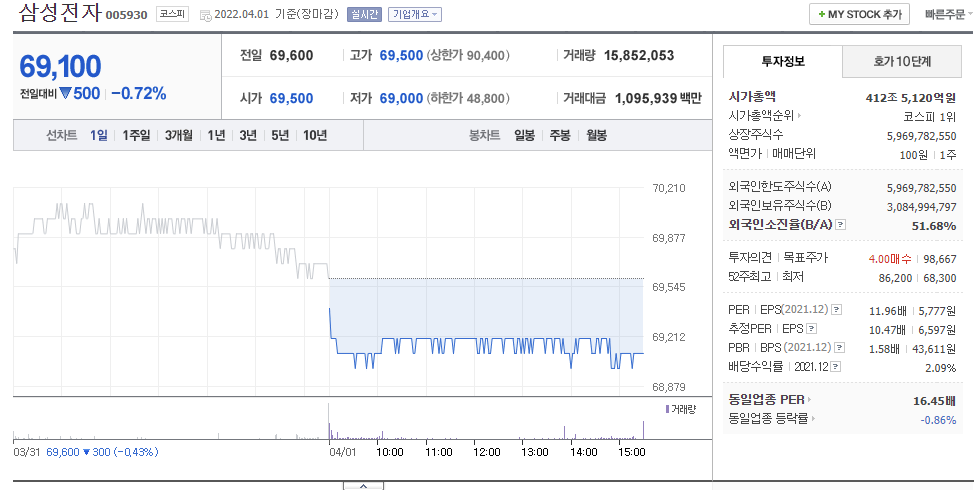Select 1년 line chart period
This screenshot has width=977, height=490.
pyautogui.click(x=216, y=135)
